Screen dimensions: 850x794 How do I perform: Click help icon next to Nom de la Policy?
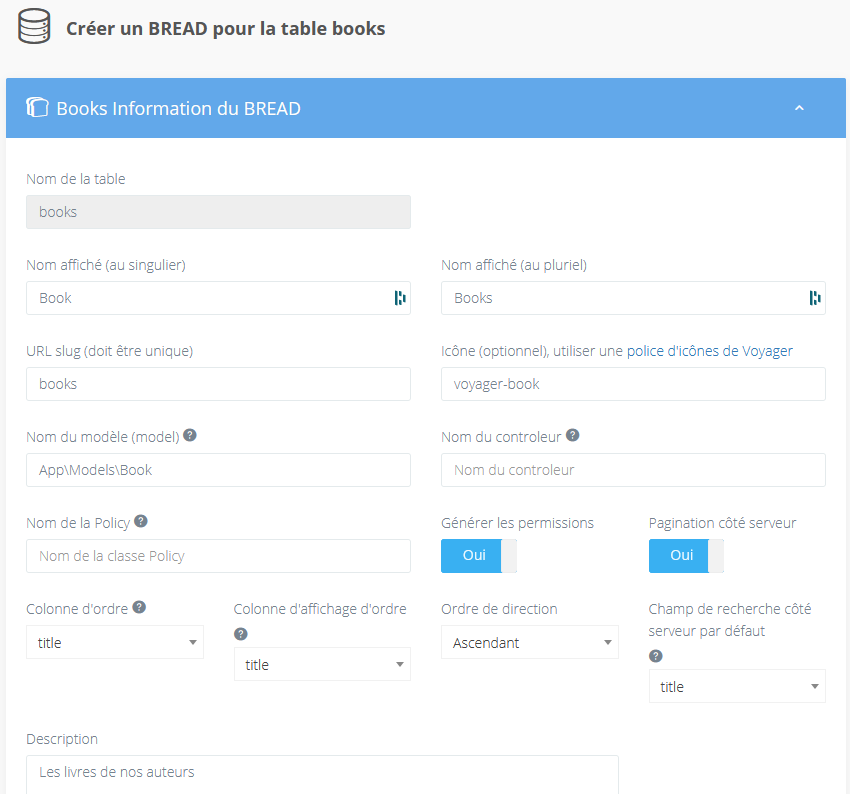point(141,521)
